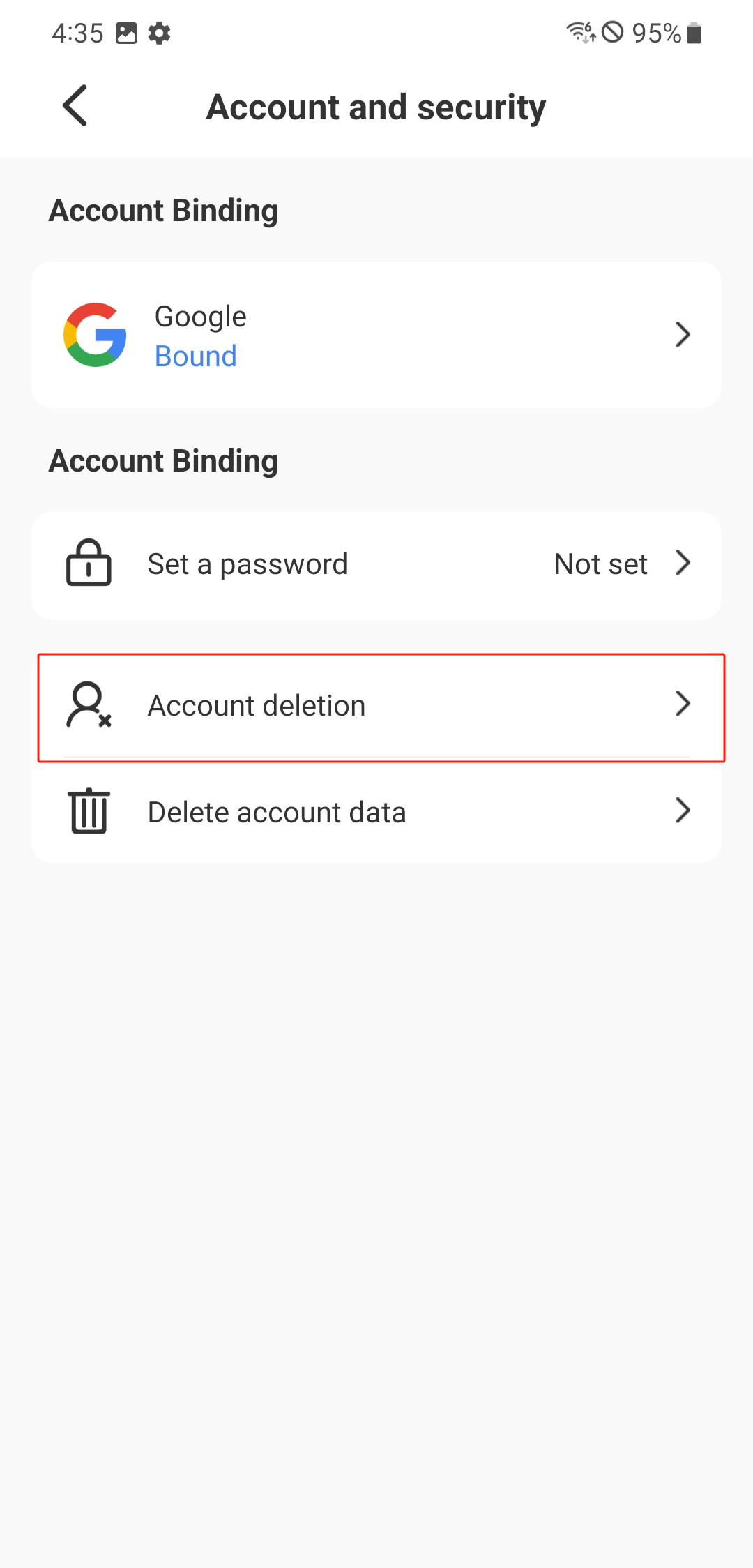Tap the back arrow in header
The width and height of the screenshot is (753, 1568).
click(75, 106)
